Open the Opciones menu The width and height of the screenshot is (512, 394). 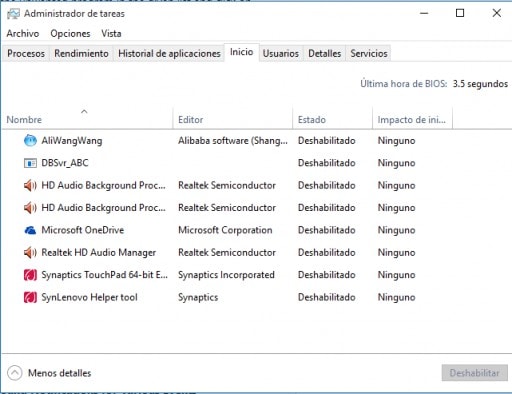tap(70, 33)
